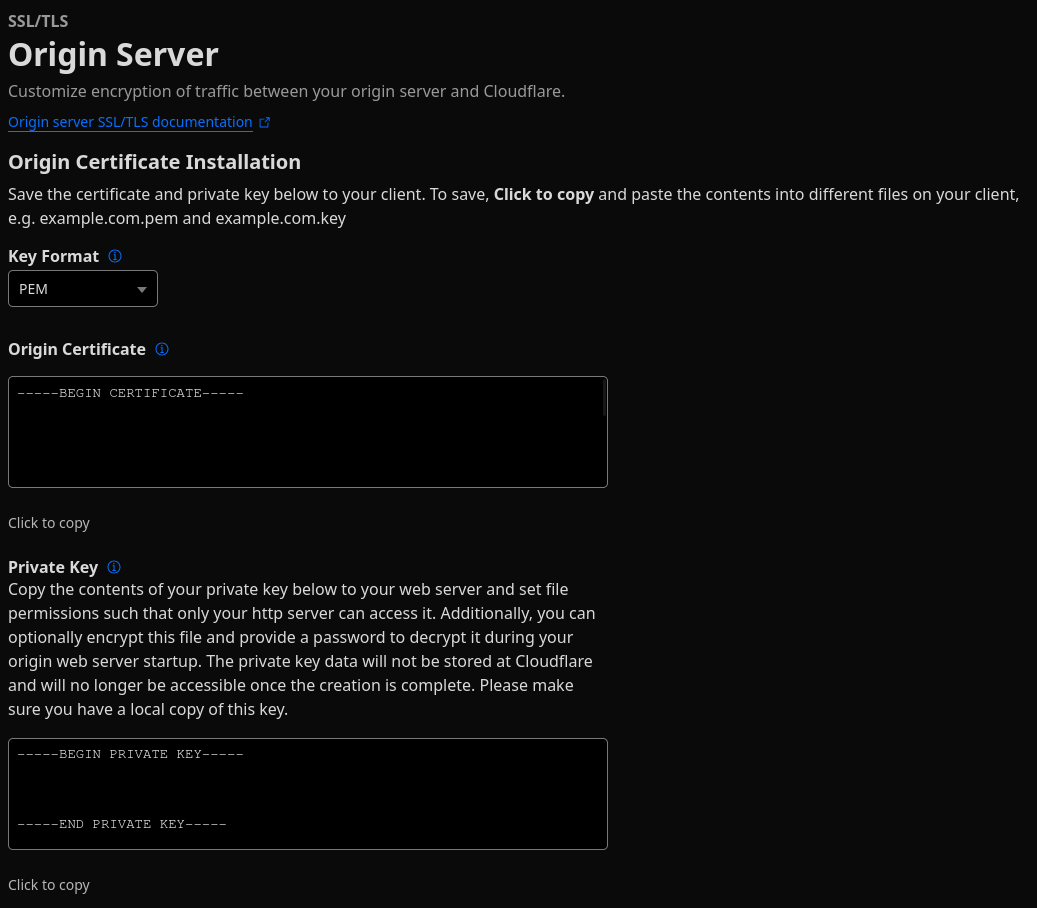Image resolution: width=1037 pixels, height=908 pixels.
Task: Click inside the Private Key text box
Action: point(307,790)
